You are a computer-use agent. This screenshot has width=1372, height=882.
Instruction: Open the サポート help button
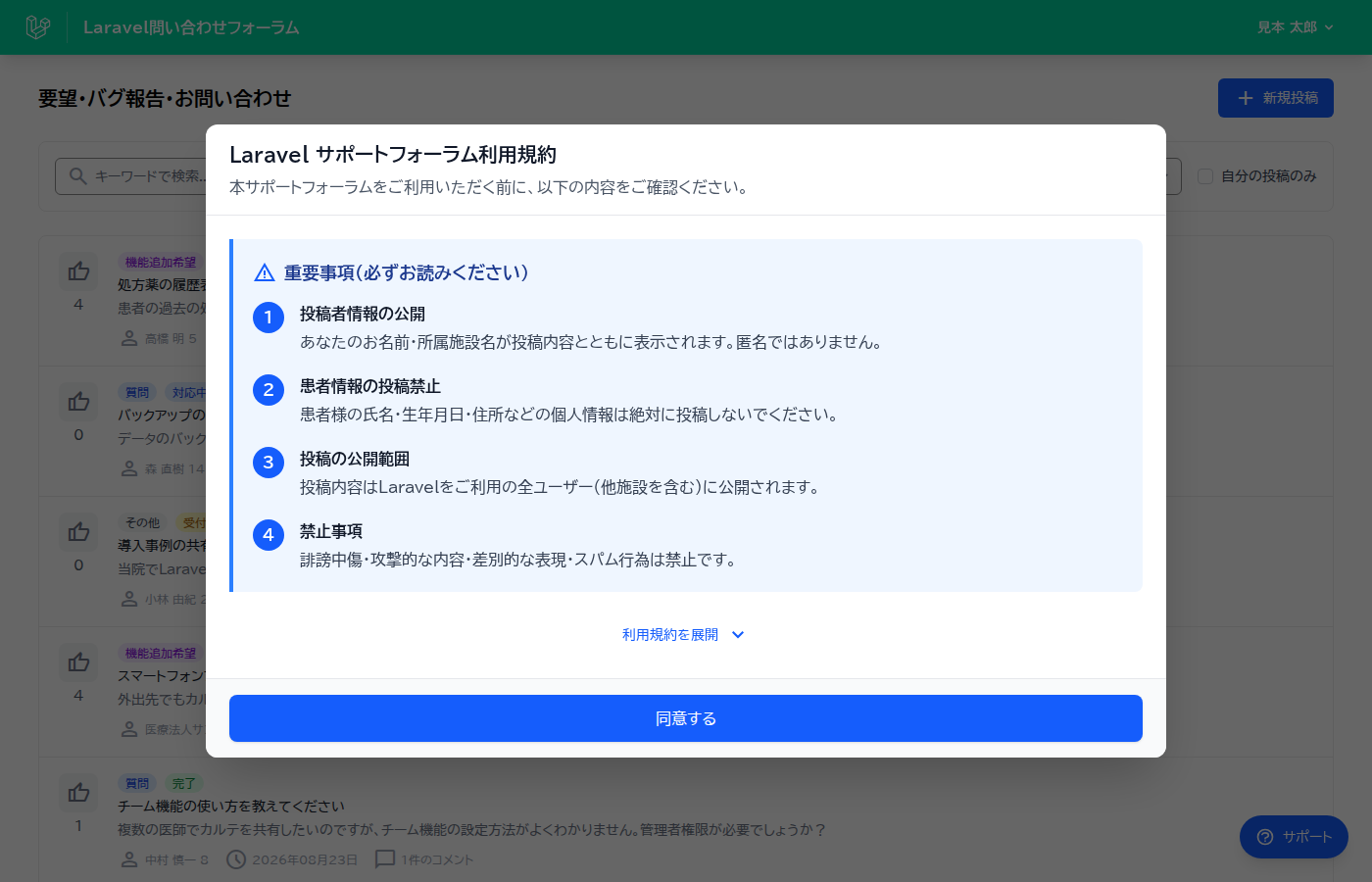coord(1294,837)
